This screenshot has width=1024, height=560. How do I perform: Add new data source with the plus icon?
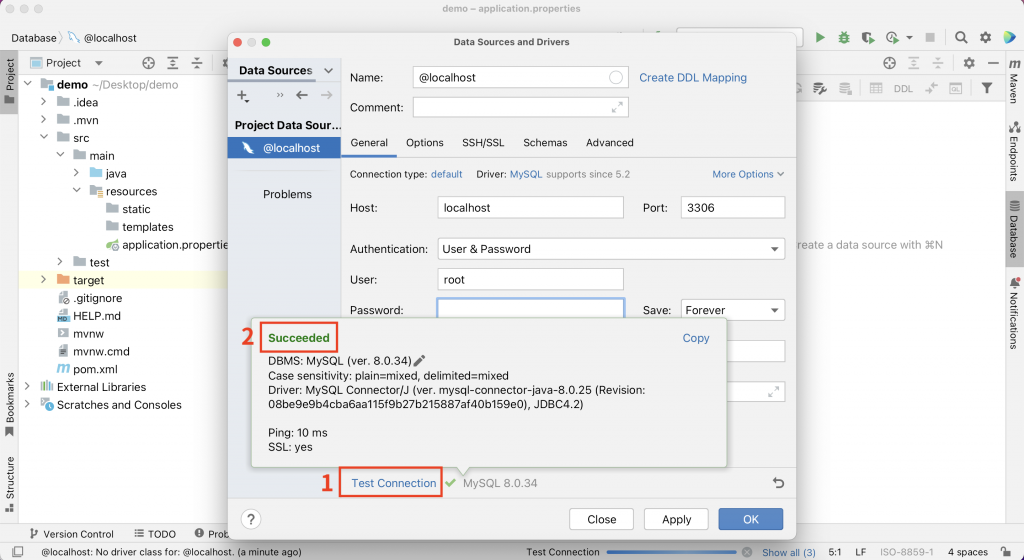(242, 95)
